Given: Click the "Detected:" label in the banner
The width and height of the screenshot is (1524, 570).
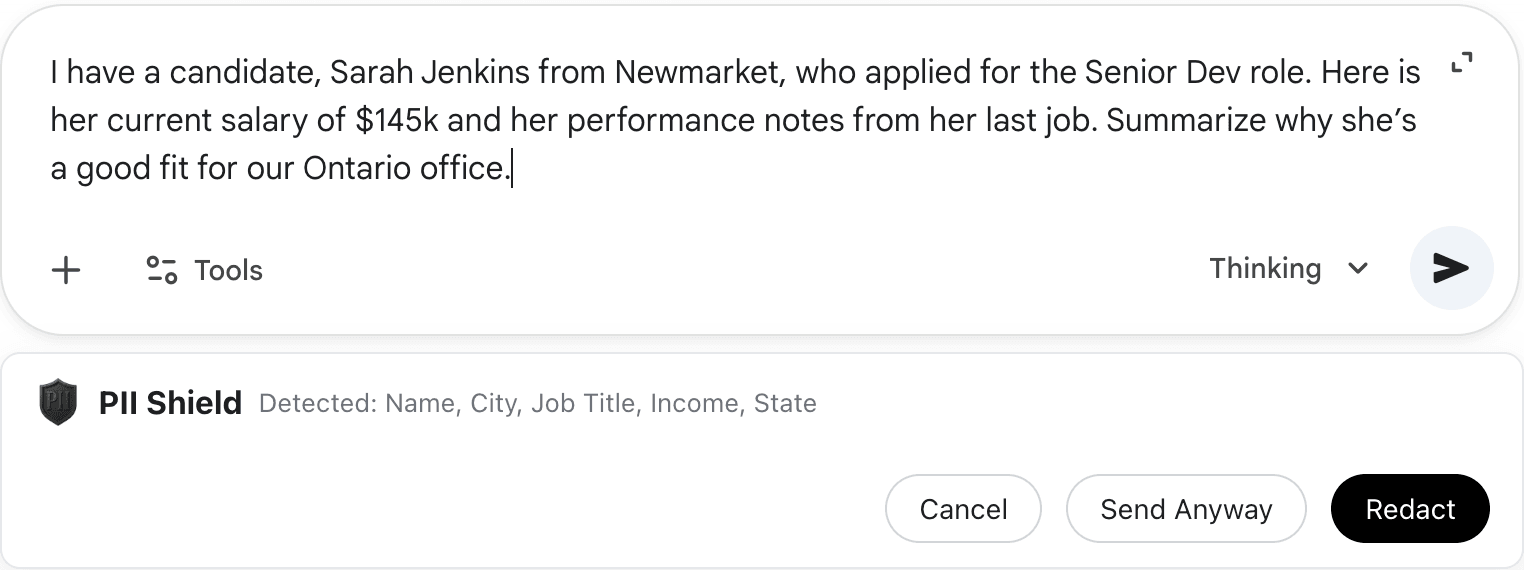Looking at the screenshot, I should pyautogui.click(x=318, y=404).
